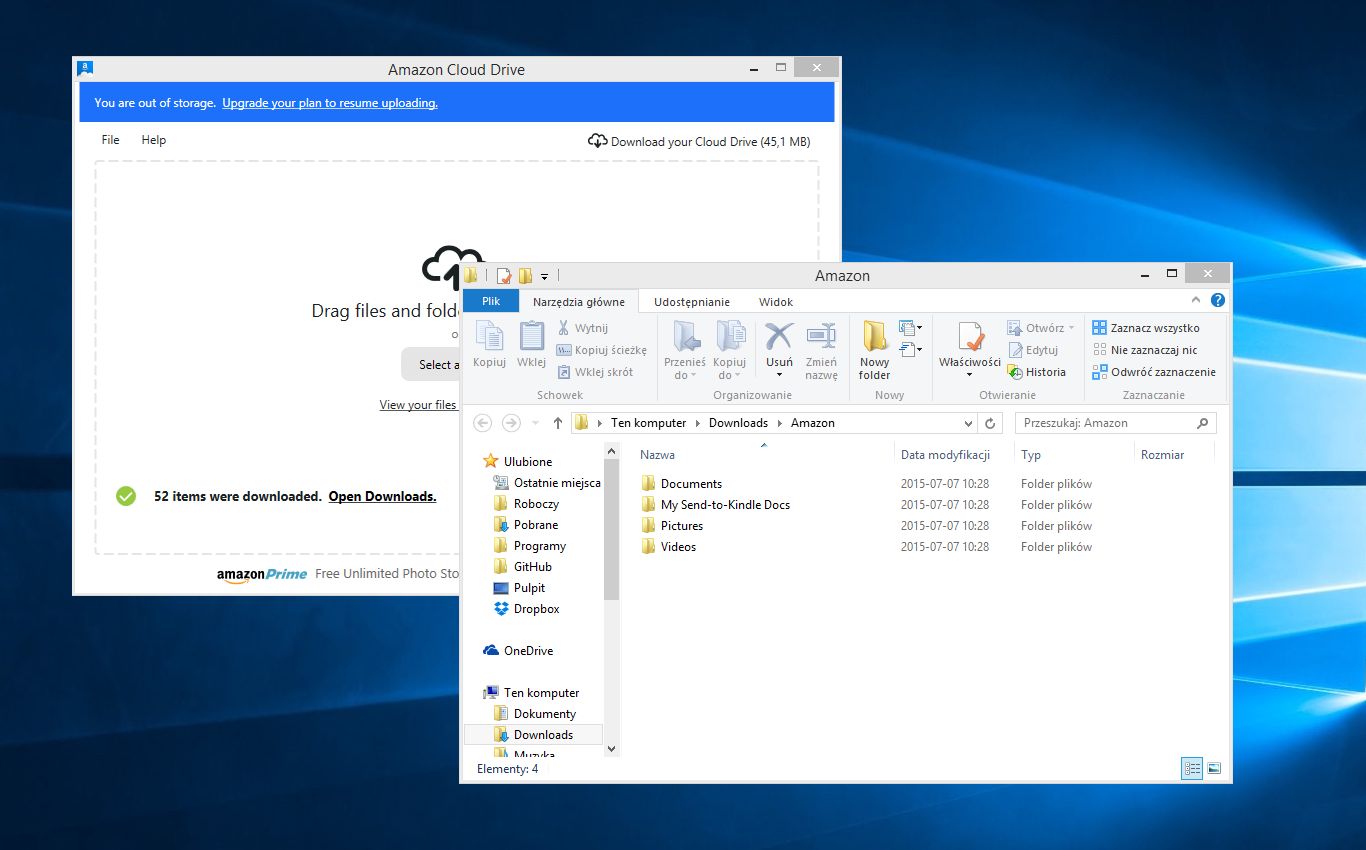The height and width of the screenshot is (850, 1366).
Task: Click Upgrade your plan to resume uploading link
Action: [x=330, y=103]
